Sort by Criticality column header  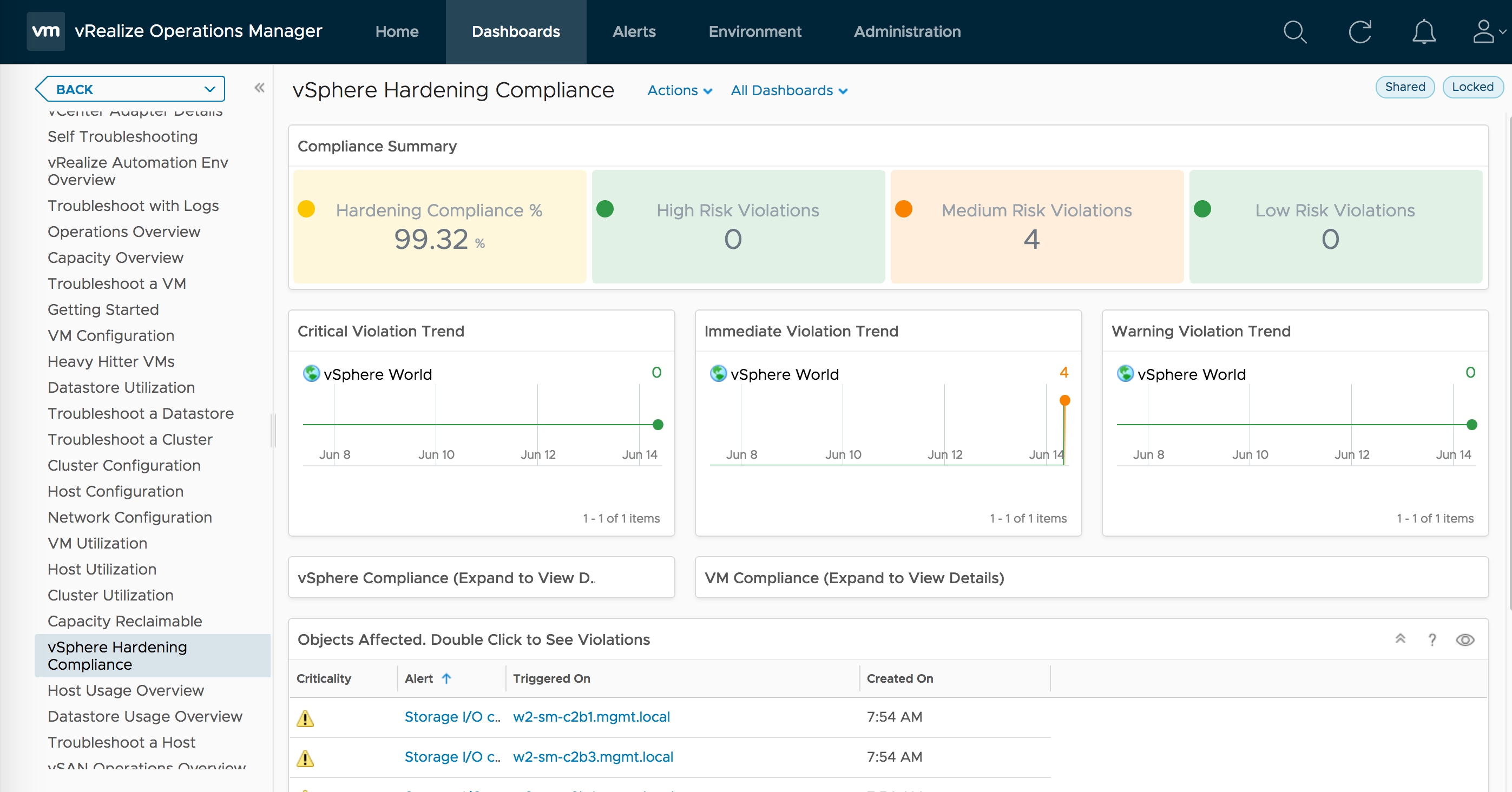pyautogui.click(x=324, y=678)
